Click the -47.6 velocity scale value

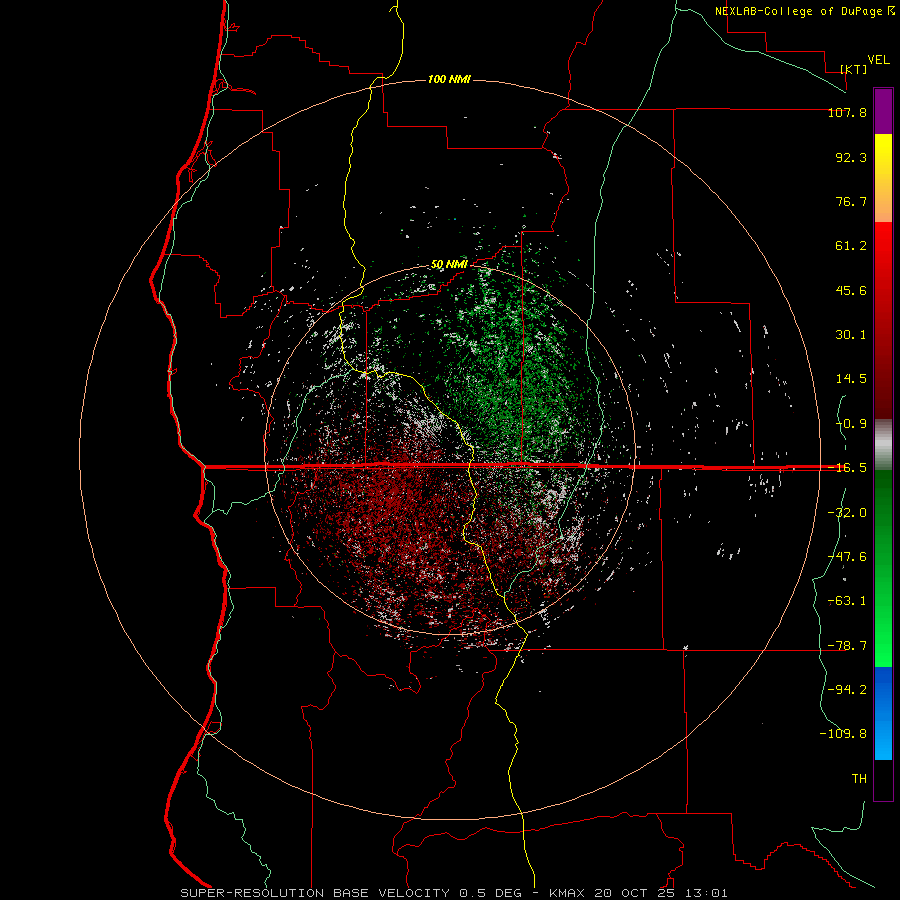tap(847, 557)
